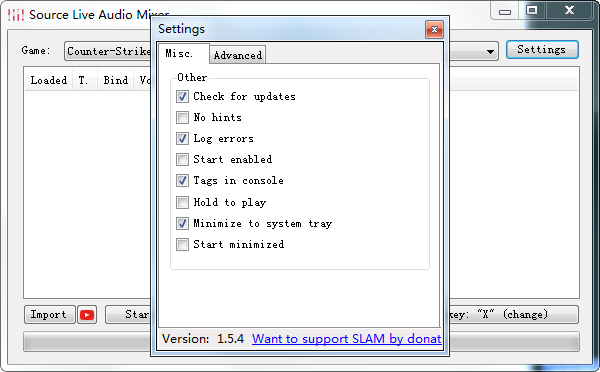Click the YouTube import icon button
600x372 pixels.
[x=87, y=315]
